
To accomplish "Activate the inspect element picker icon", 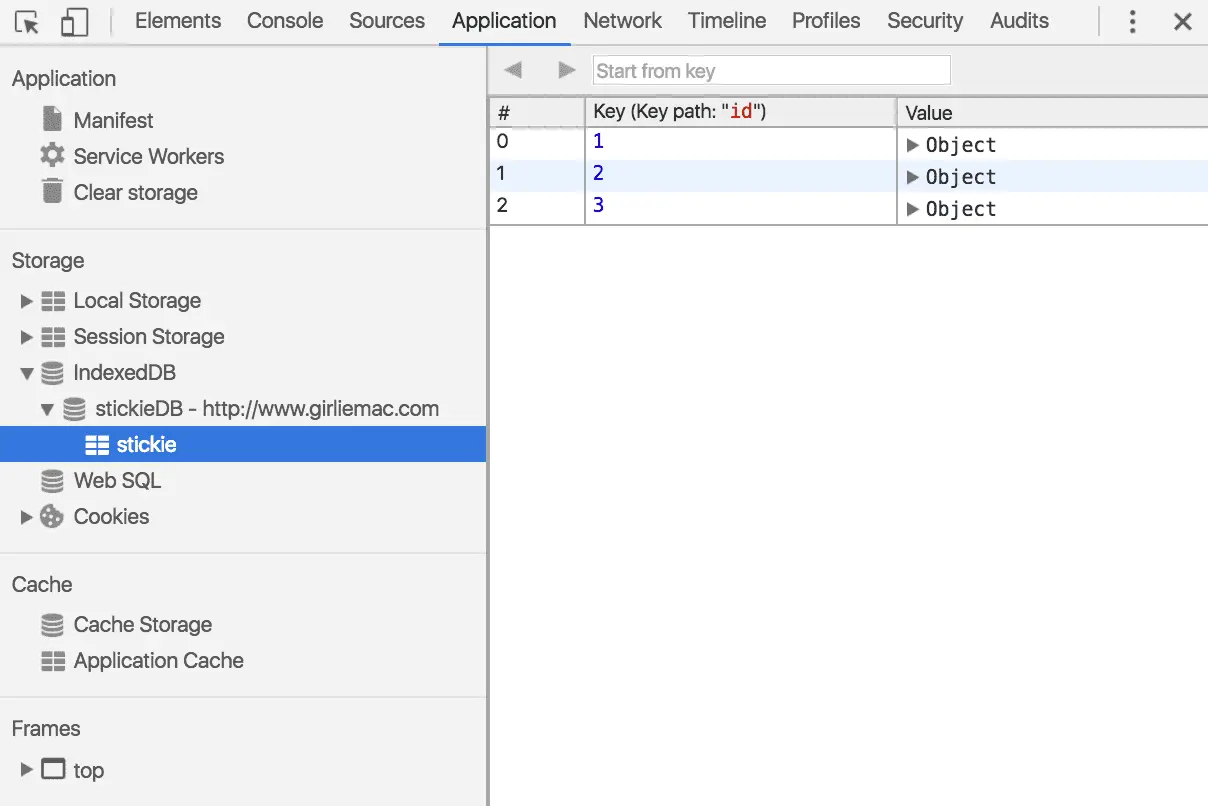I will 28,22.
